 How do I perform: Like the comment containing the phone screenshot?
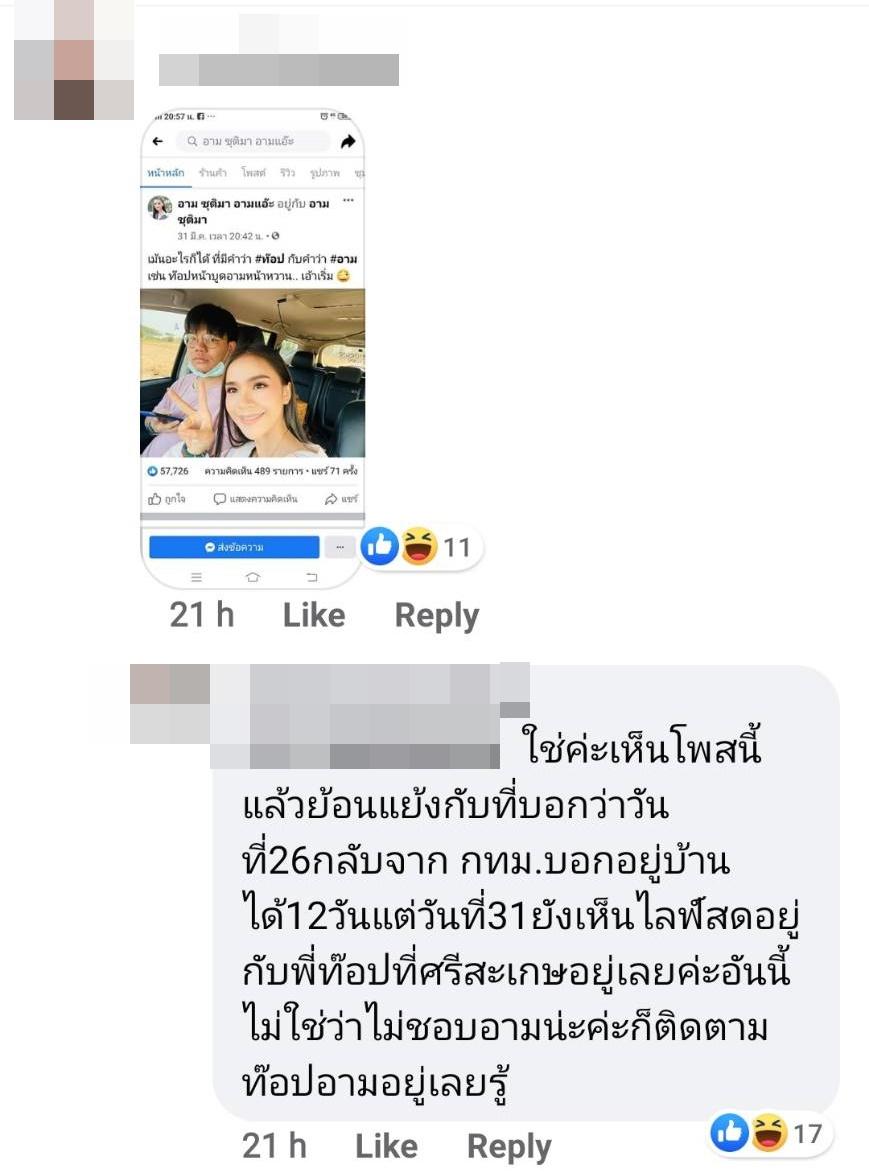coord(313,616)
